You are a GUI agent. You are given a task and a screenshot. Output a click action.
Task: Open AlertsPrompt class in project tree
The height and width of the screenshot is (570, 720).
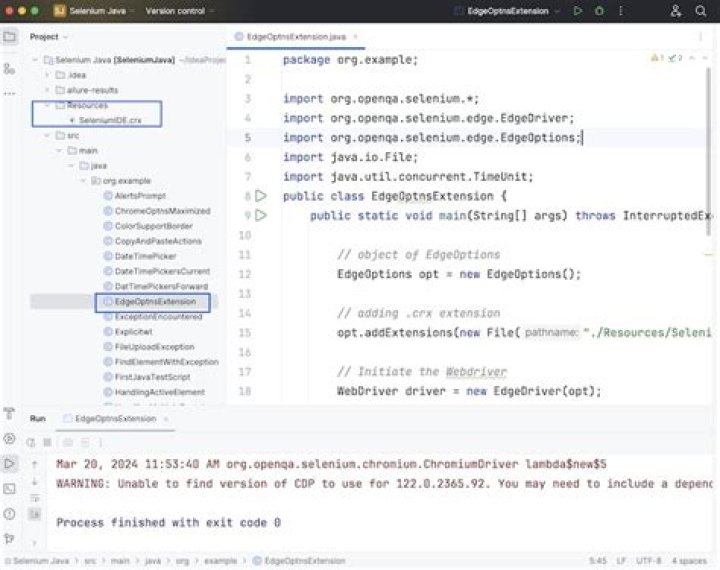coord(140,196)
